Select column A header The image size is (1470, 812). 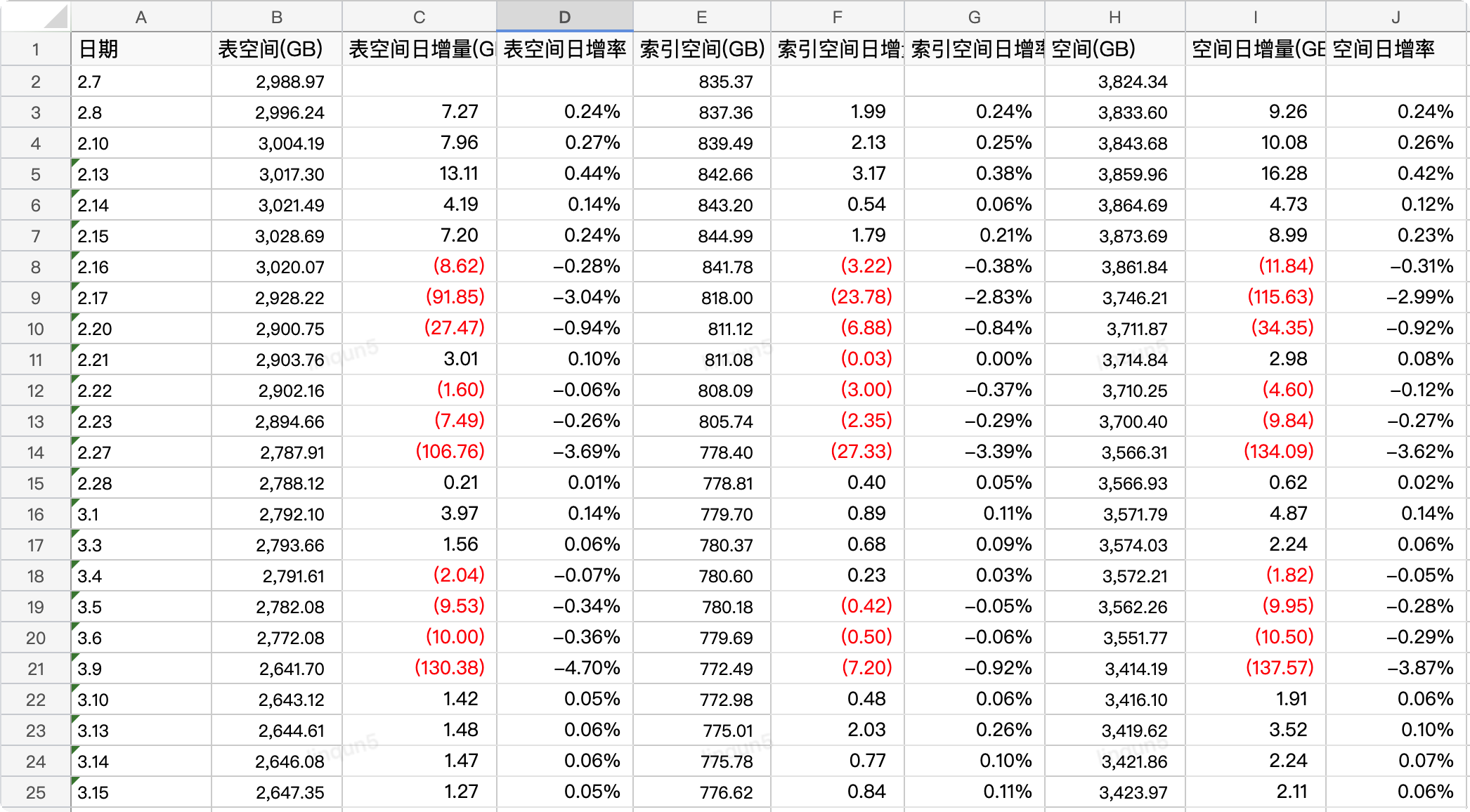pyautogui.click(x=141, y=17)
